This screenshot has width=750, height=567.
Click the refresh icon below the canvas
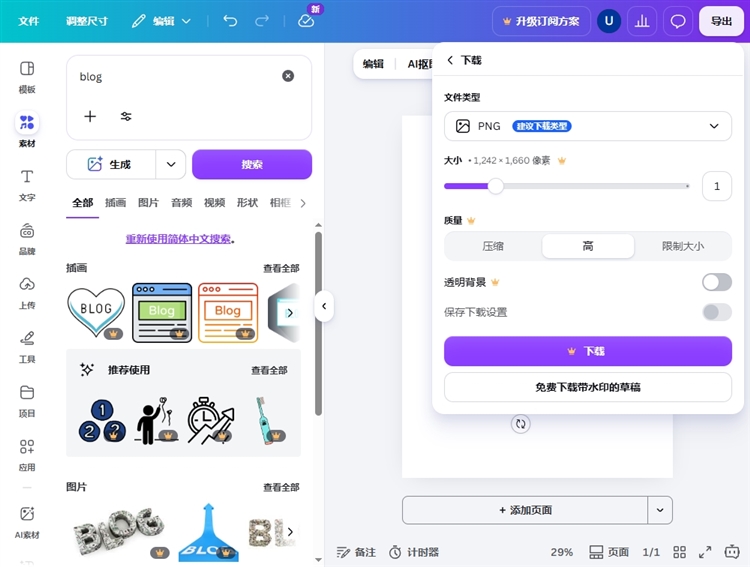point(520,424)
